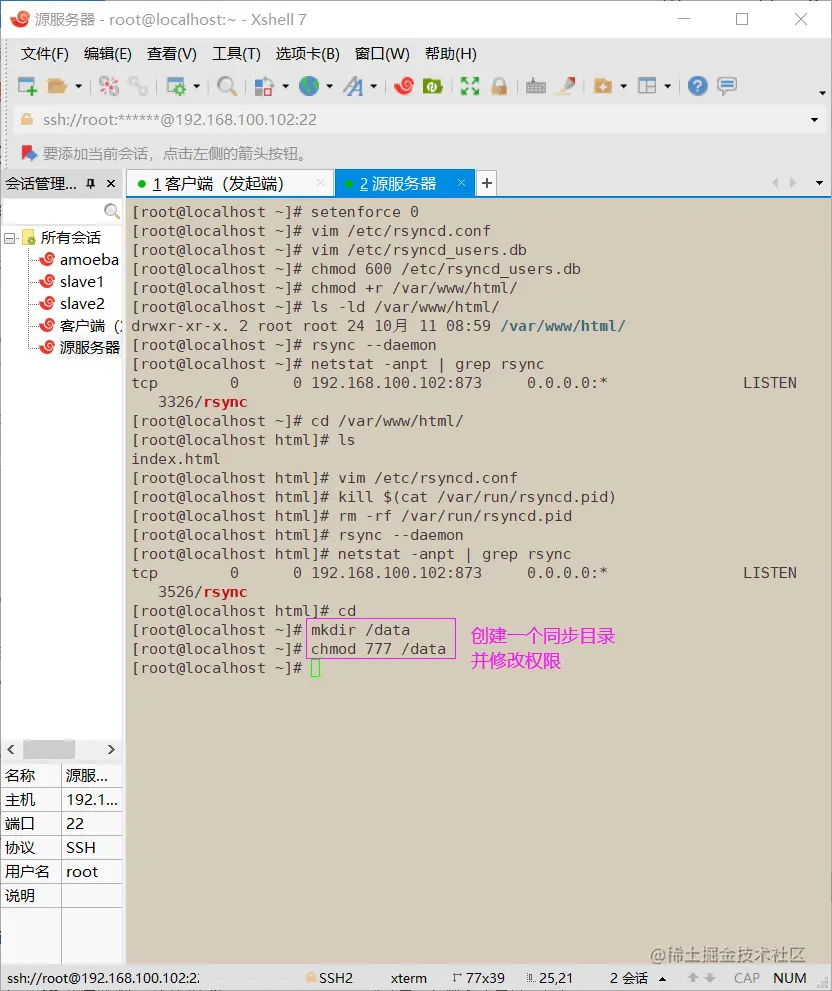Select the 客户端 session in tree

(x=80, y=326)
